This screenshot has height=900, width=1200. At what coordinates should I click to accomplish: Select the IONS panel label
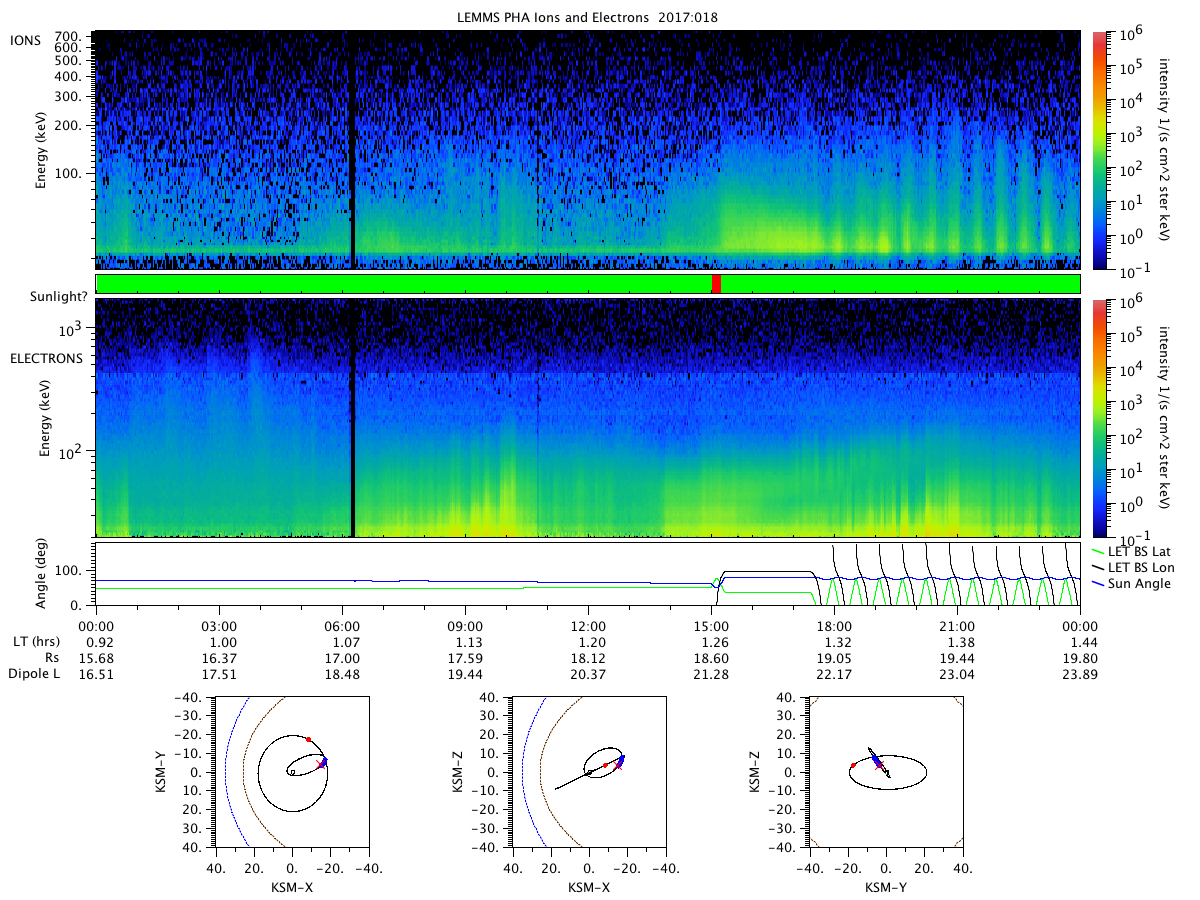point(25,40)
